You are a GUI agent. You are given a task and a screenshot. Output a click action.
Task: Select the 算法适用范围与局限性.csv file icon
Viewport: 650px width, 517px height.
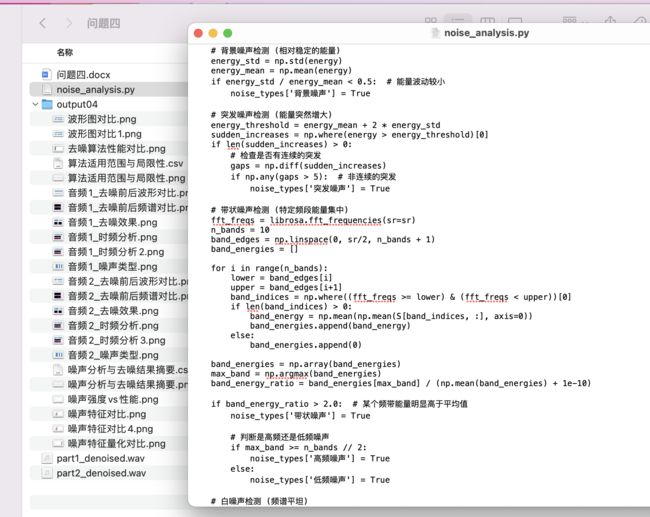tap(58, 163)
